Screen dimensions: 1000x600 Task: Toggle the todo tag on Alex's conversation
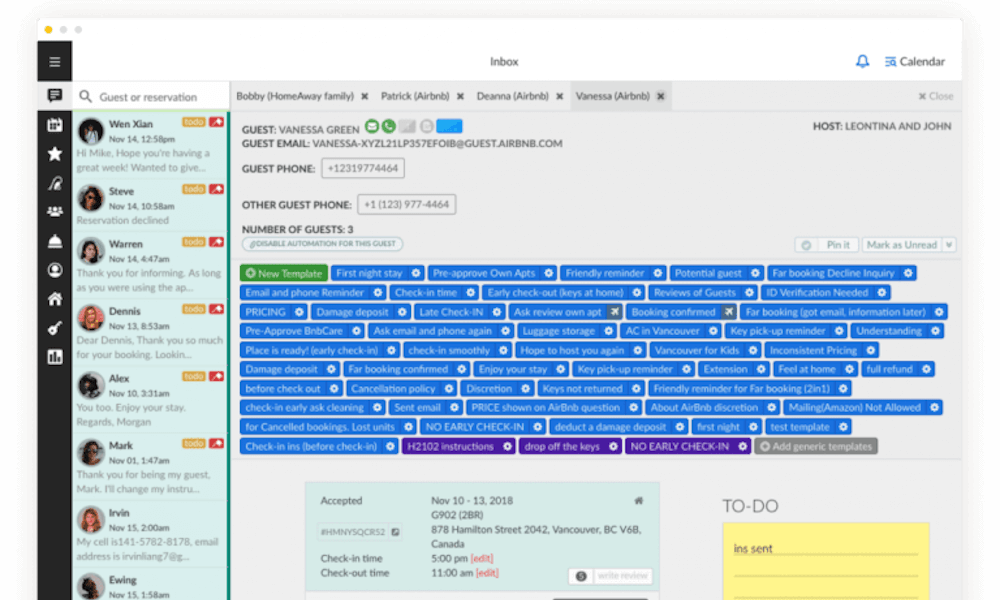194,376
